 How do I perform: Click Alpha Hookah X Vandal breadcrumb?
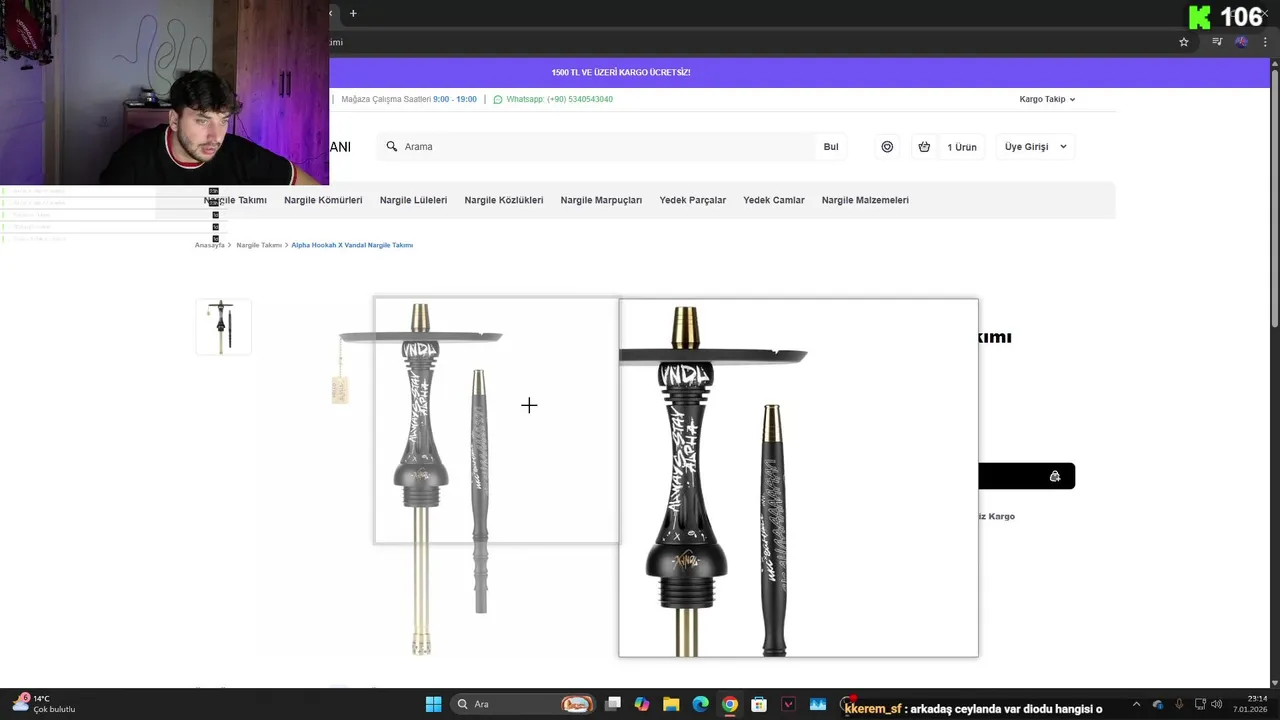pyautogui.click(x=352, y=245)
